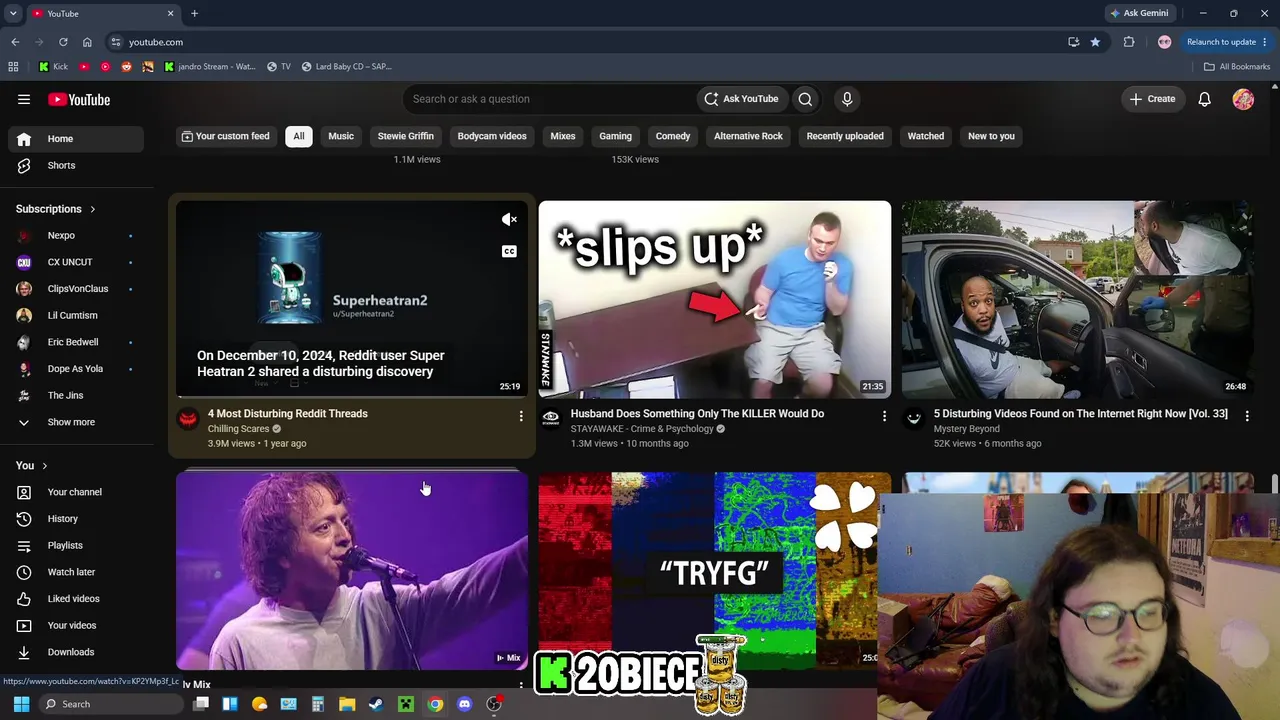
Task: Open Your custom feed
Action: coord(225,136)
